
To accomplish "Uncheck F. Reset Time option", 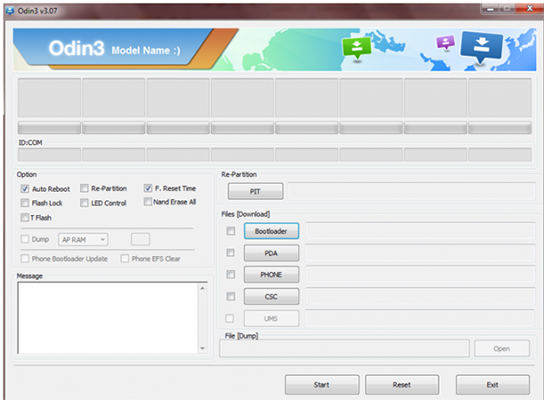I will [148, 188].
